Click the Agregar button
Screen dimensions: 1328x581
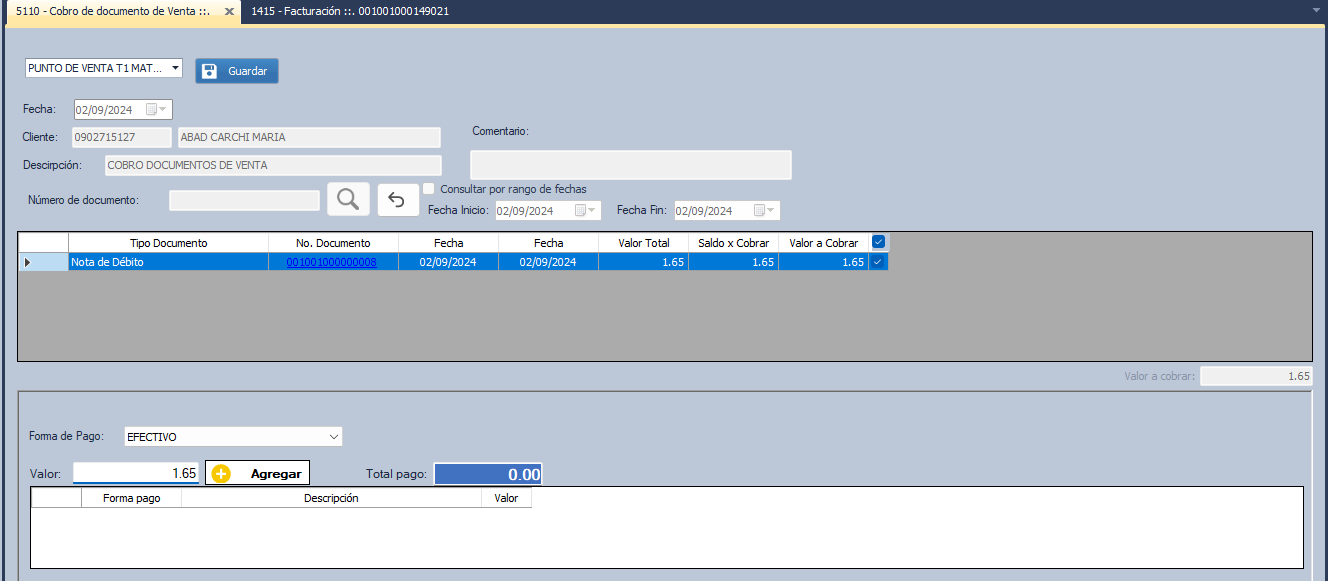coord(258,473)
